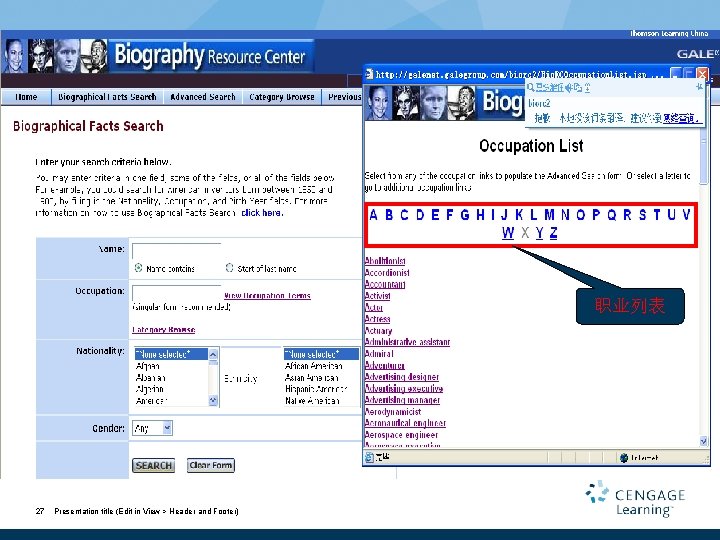Select the Advertising designer occupation link

pyautogui.click(x=402, y=377)
